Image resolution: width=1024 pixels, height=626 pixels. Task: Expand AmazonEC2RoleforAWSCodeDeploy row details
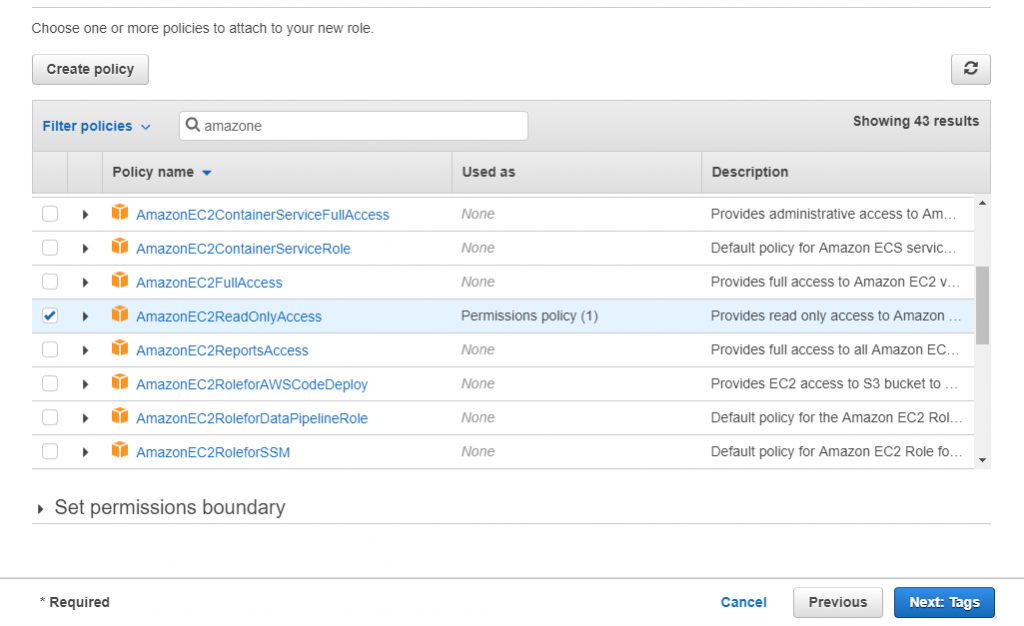click(85, 384)
